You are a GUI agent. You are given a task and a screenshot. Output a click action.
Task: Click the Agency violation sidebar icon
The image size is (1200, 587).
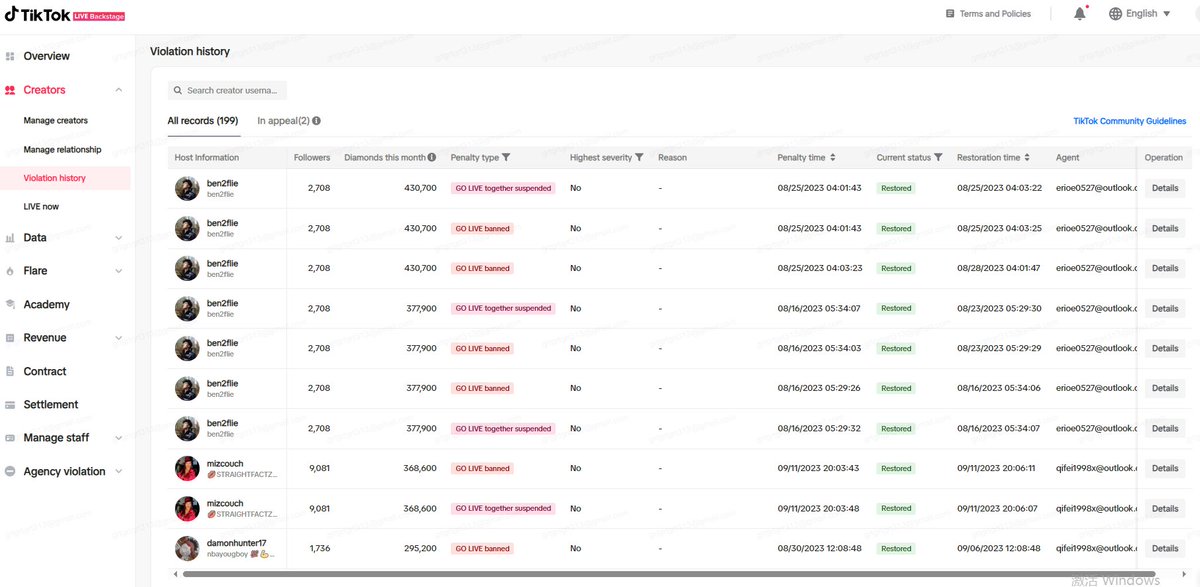coord(10,471)
